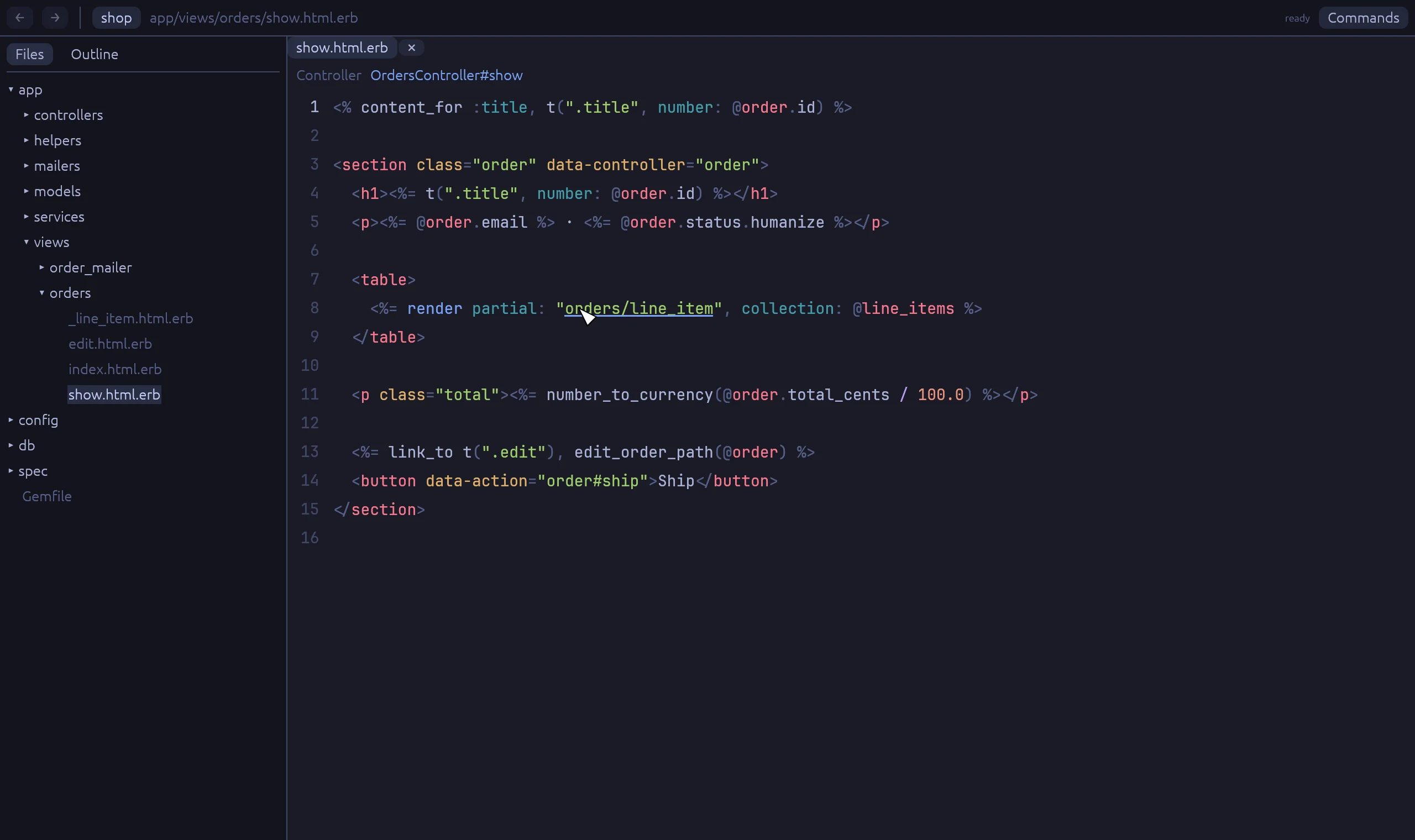The image size is (1415, 840).
Task: Expand the helpers folder
Action: point(52,140)
